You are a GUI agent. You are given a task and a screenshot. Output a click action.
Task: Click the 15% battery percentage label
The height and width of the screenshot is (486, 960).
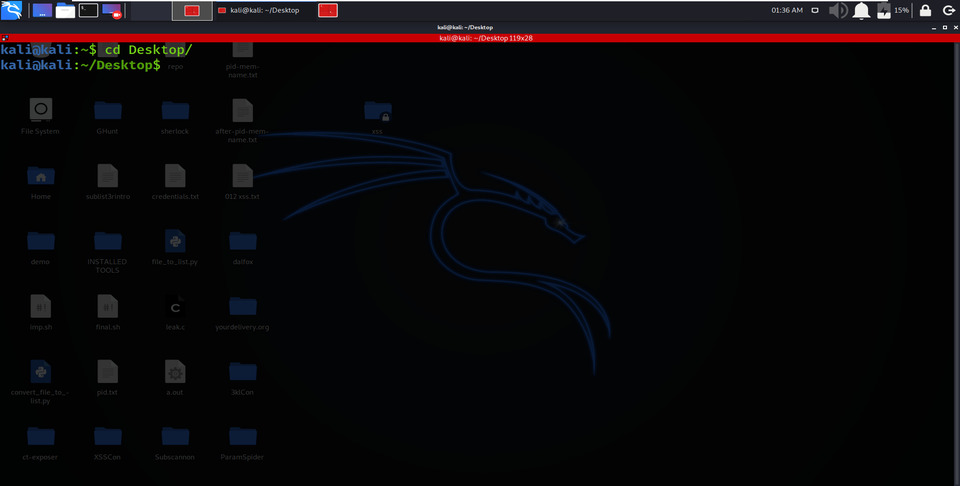click(x=901, y=10)
